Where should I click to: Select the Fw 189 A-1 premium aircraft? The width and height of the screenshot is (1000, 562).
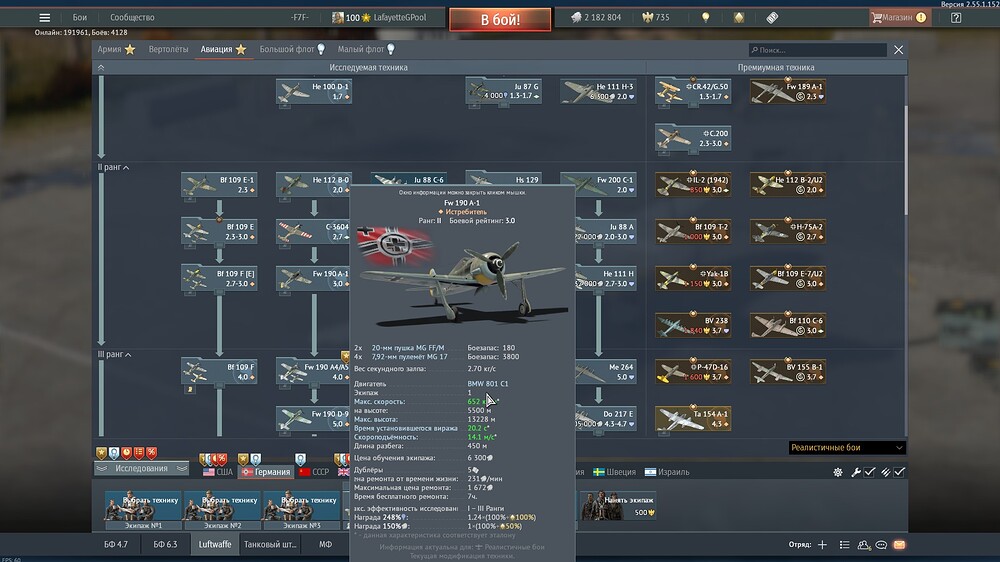788,91
